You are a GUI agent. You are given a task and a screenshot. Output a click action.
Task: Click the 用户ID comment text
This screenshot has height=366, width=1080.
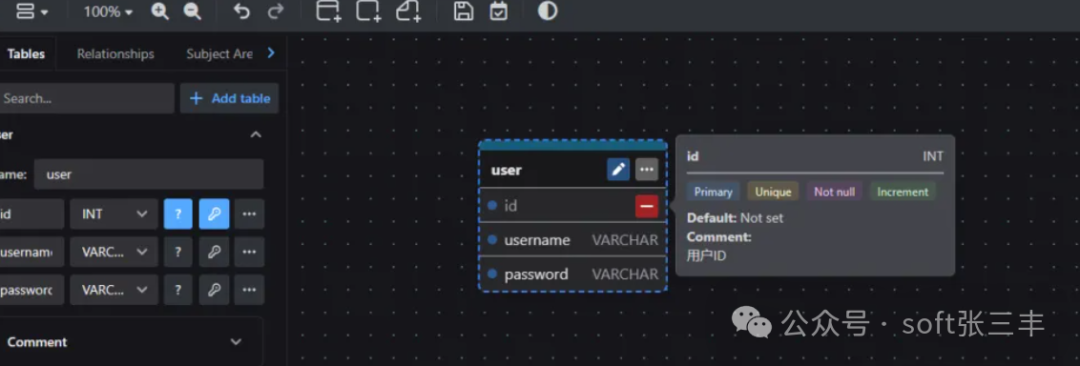pos(707,256)
